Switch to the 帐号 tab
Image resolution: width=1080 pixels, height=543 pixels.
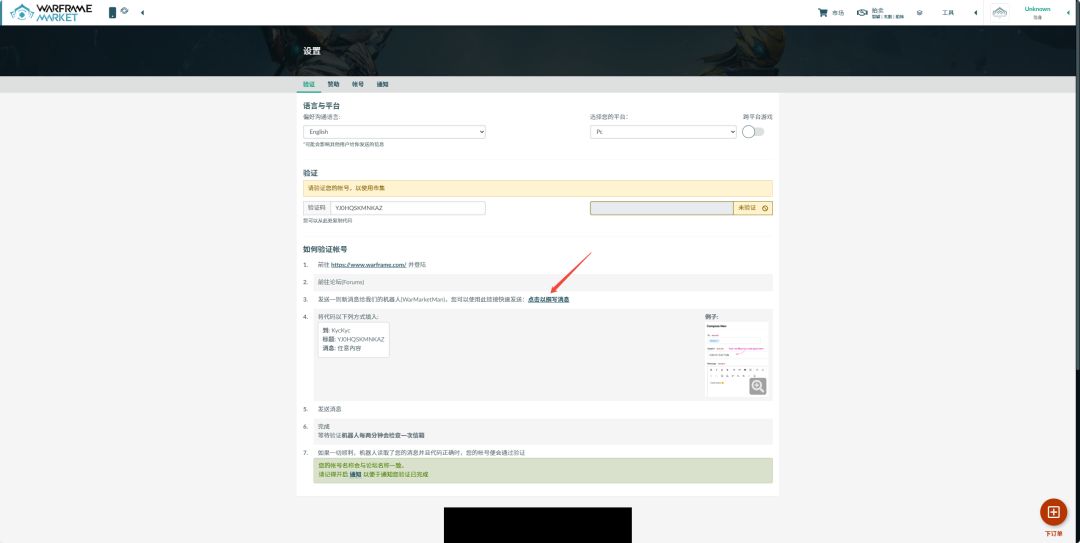tap(357, 84)
